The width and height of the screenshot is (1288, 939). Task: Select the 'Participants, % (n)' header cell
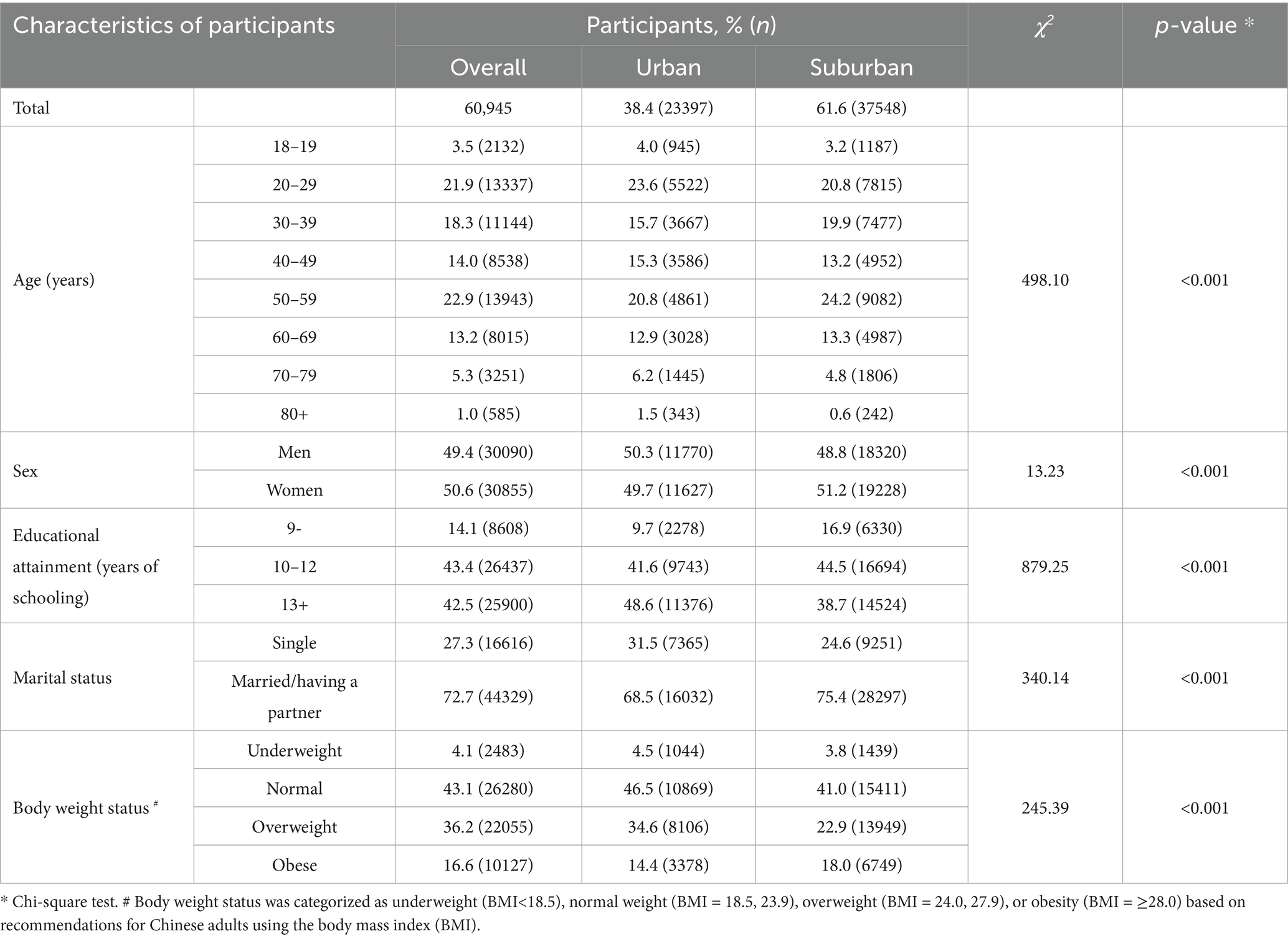(x=681, y=26)
